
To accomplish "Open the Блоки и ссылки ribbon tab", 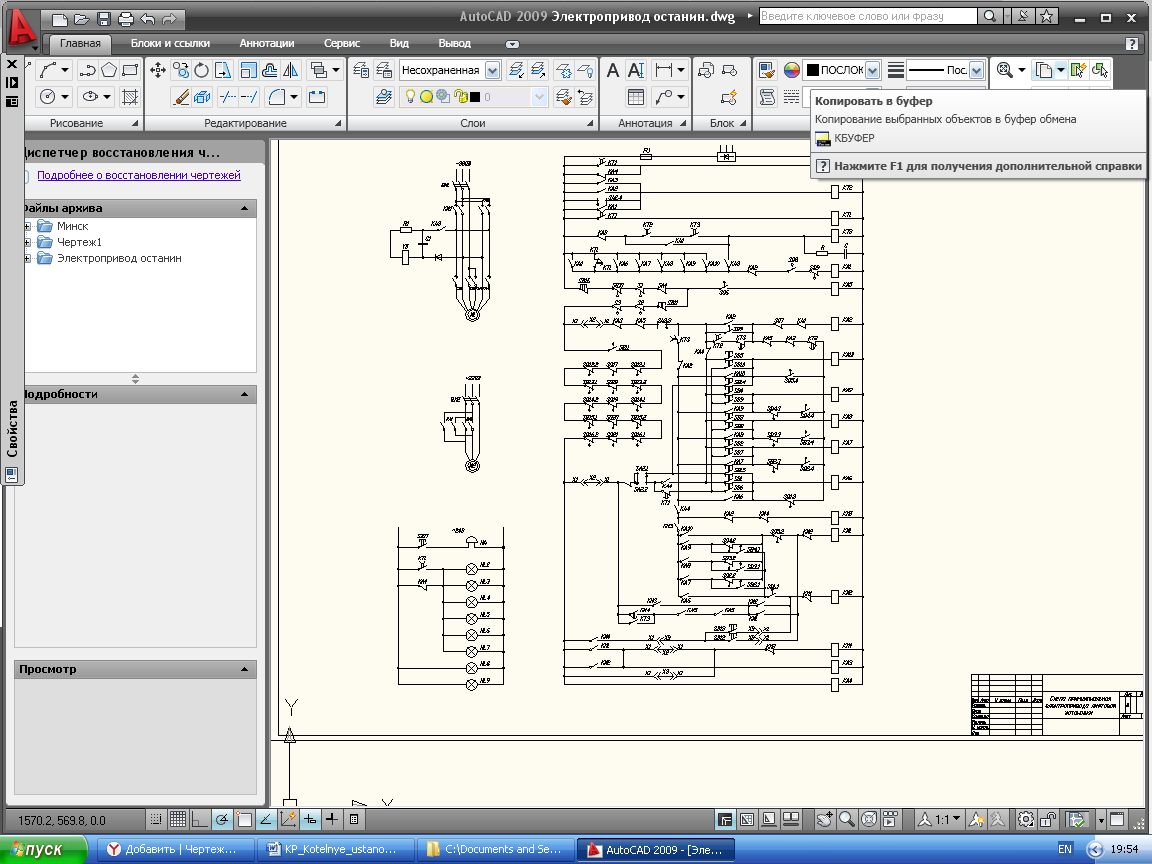I will pos(170,43).
